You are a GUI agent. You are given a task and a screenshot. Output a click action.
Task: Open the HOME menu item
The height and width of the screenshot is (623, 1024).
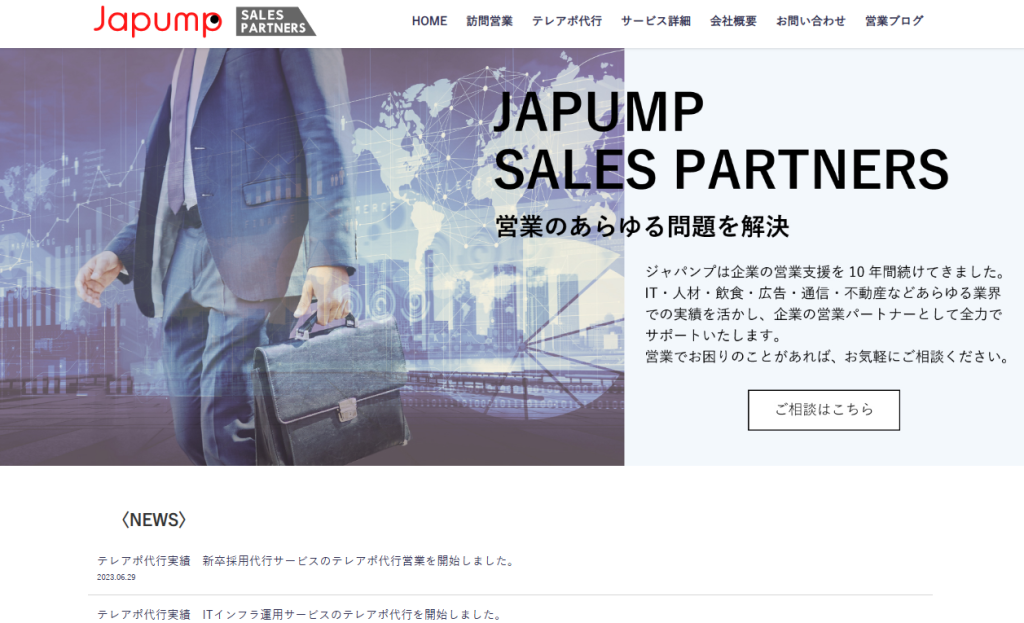429,21
